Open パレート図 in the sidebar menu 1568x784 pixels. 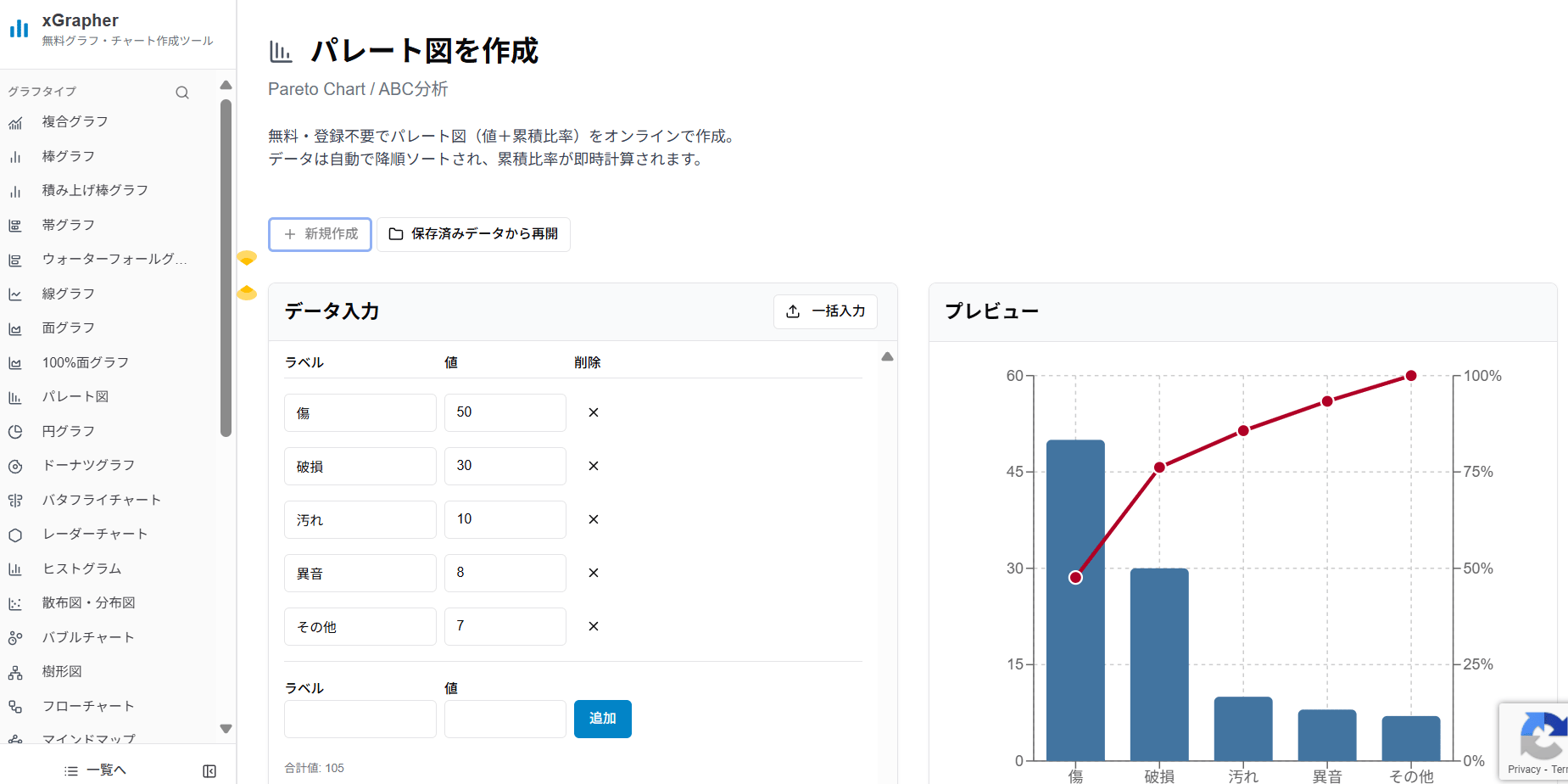[75, 396]
